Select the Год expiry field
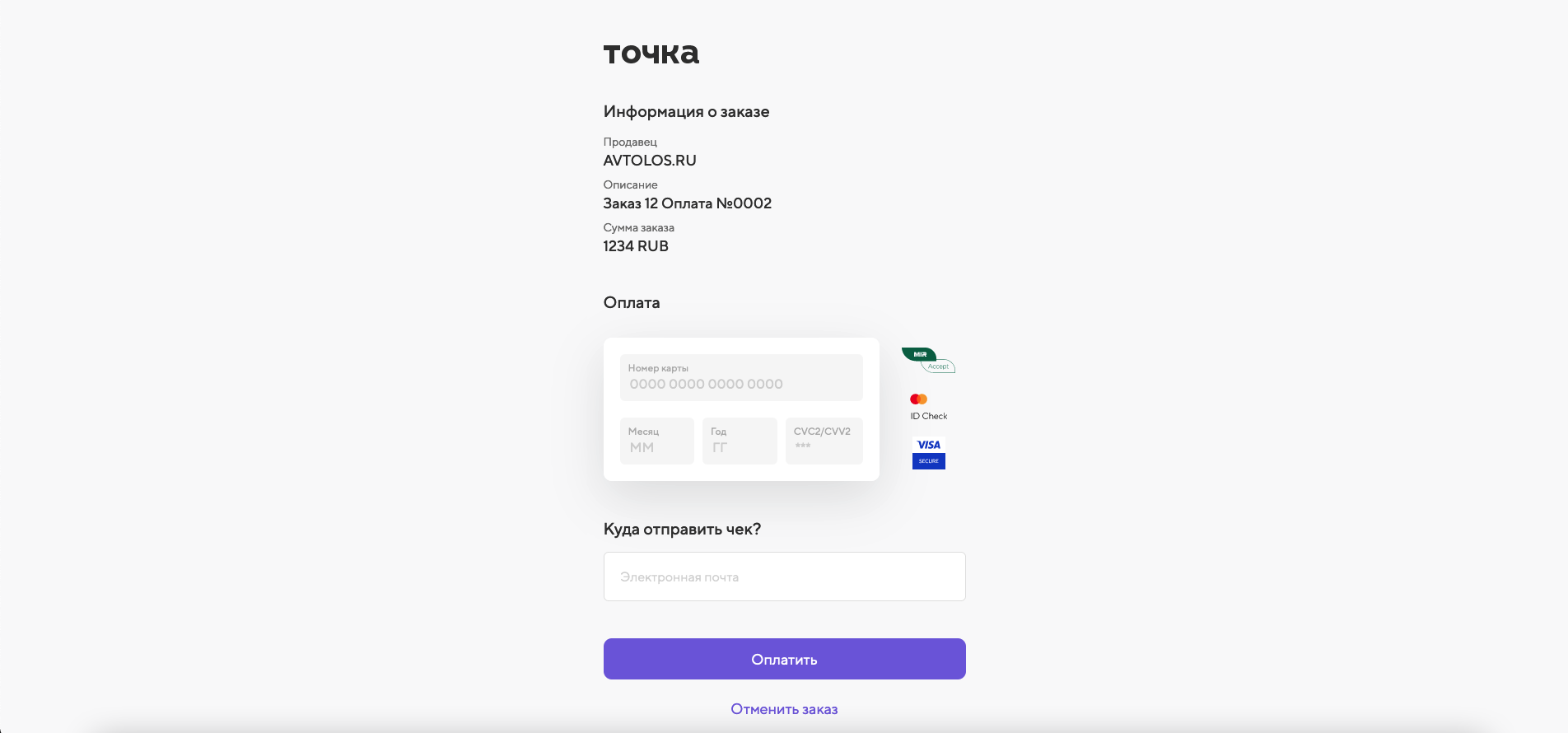1568x733 pixels. (x=739, y=441)
